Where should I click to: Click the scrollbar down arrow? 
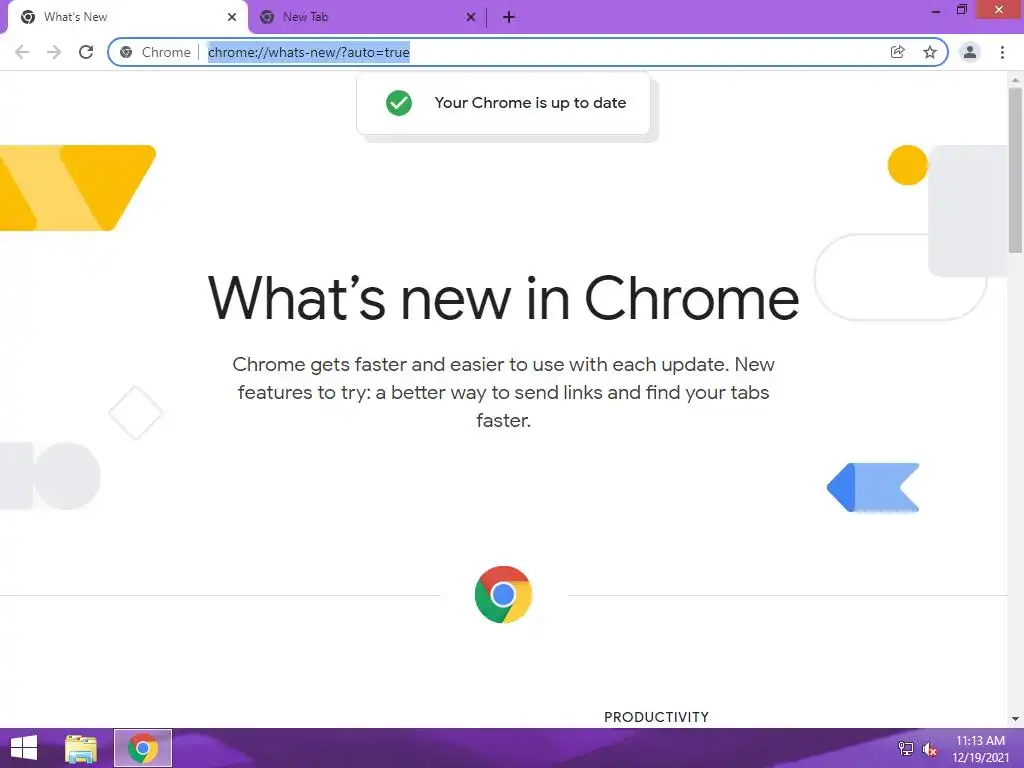(x=1015, y=719)
